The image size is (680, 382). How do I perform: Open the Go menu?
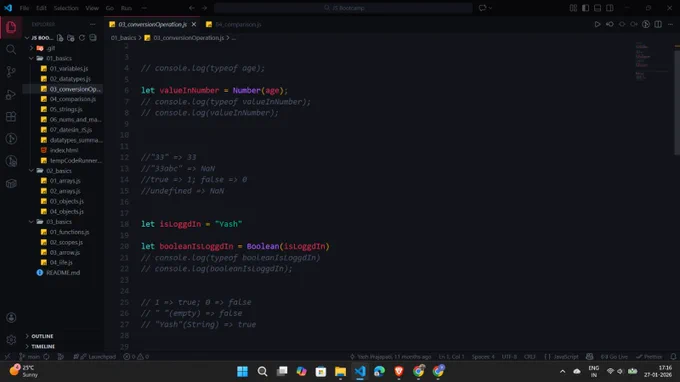click(x=110, y=8)
